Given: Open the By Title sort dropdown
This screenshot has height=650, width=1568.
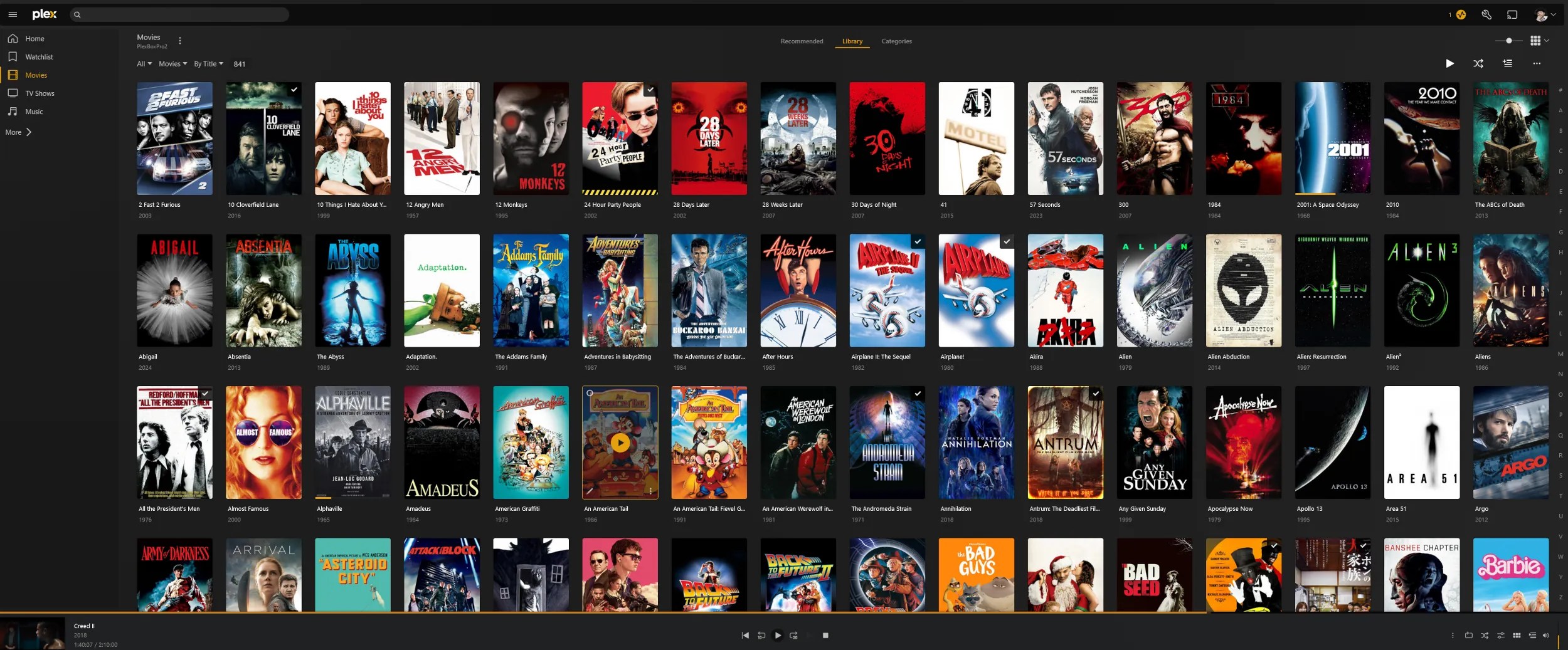Looking at the screenshot, I should click(x=208, y=64).
